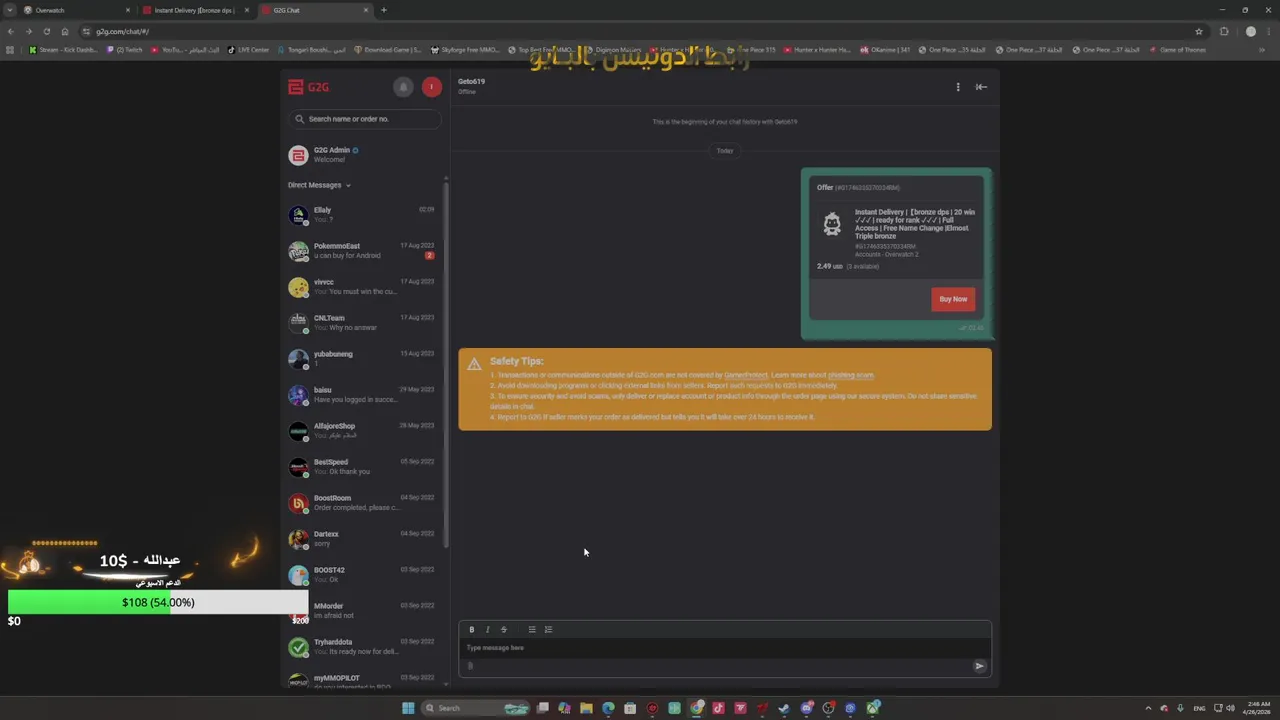Screen dimensions: 1280x720
Task: Open TikTok from the taskbar
Action: pos(718,708)
